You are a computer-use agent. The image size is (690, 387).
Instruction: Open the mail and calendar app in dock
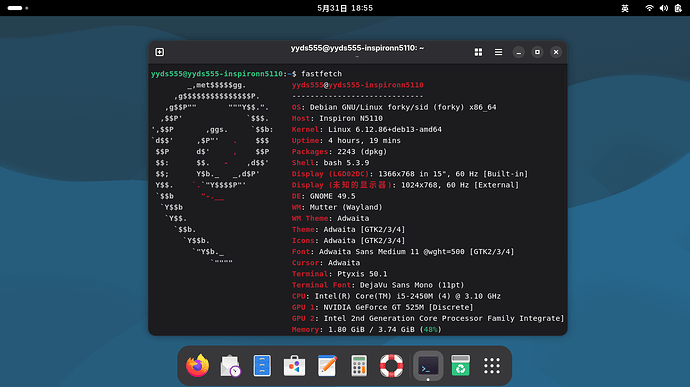pos(230,365)
